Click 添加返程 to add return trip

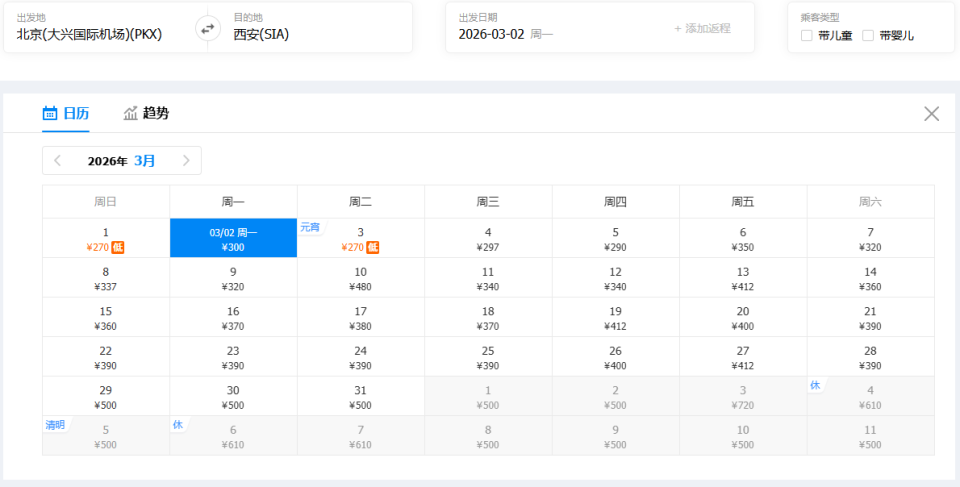[x=702, y=28]
